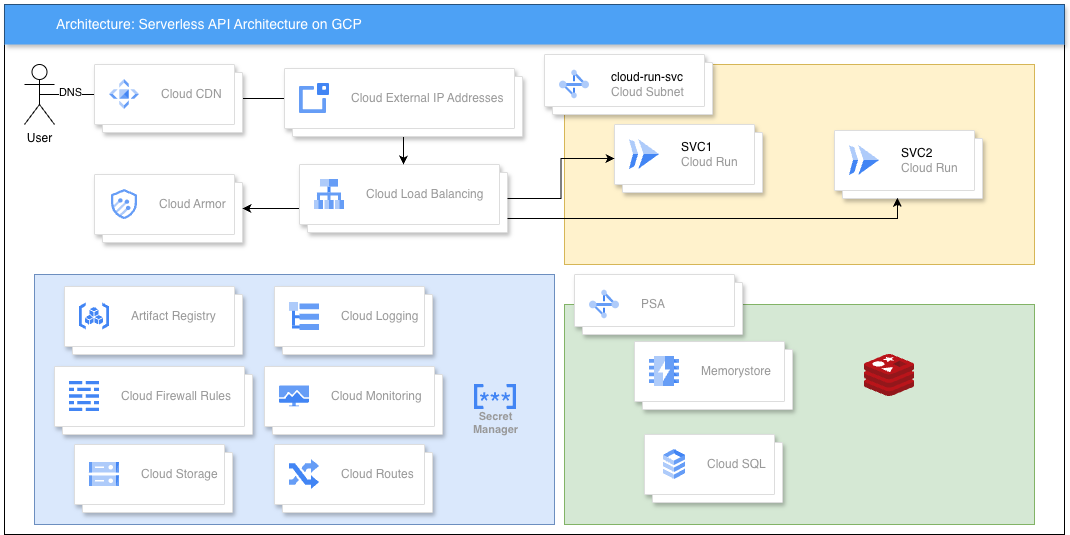Click the Cloud SQL label text

736,464
